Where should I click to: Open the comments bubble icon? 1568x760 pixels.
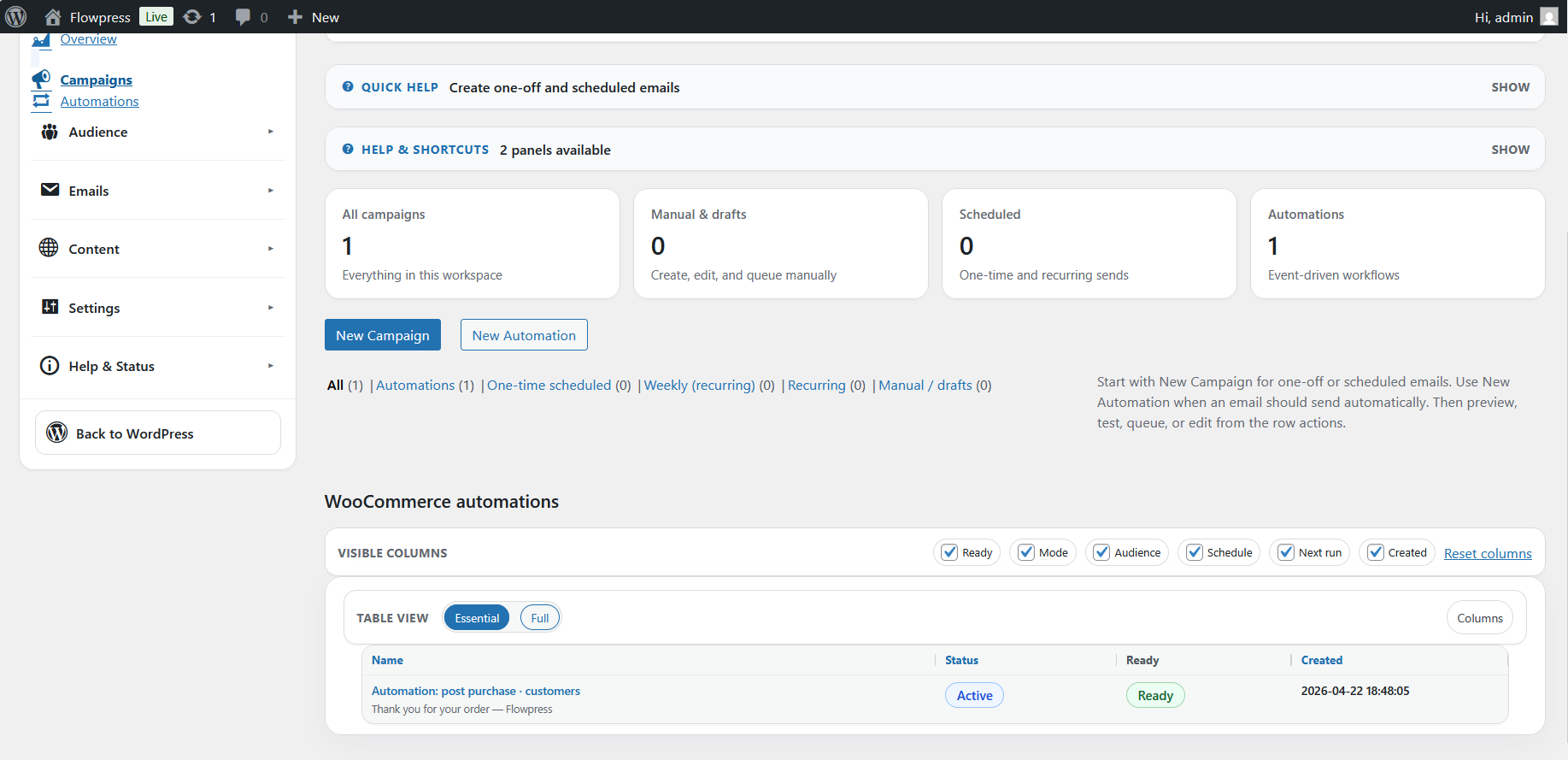[x=244, y=17]
